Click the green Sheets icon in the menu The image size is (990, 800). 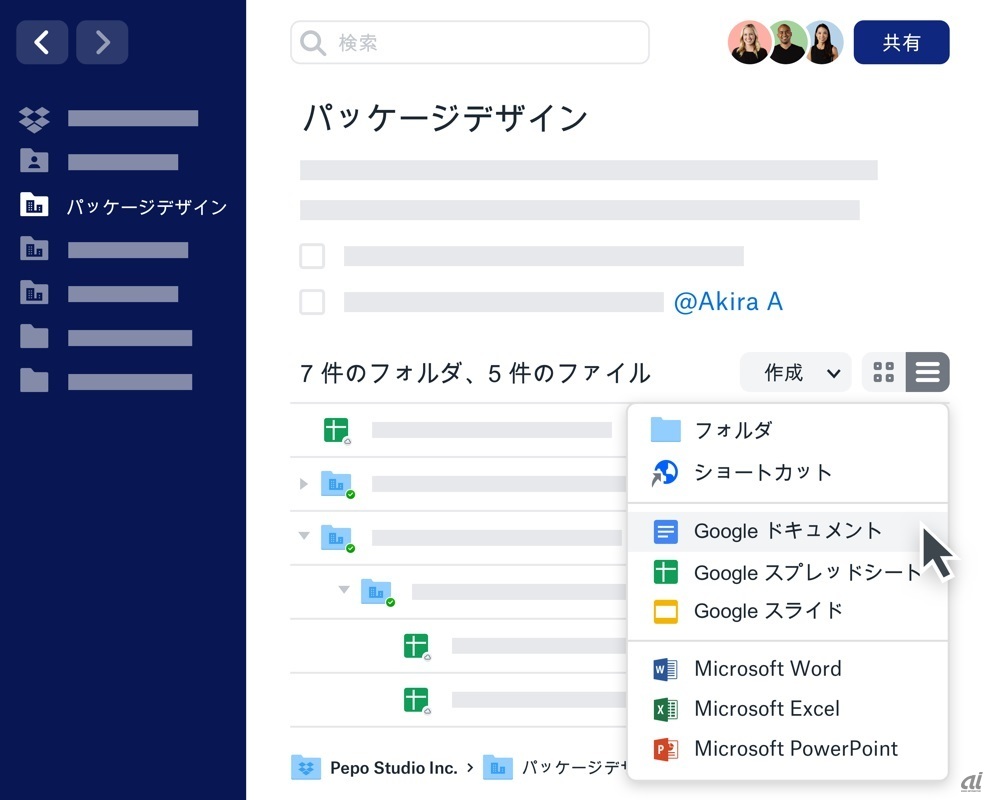665,572
